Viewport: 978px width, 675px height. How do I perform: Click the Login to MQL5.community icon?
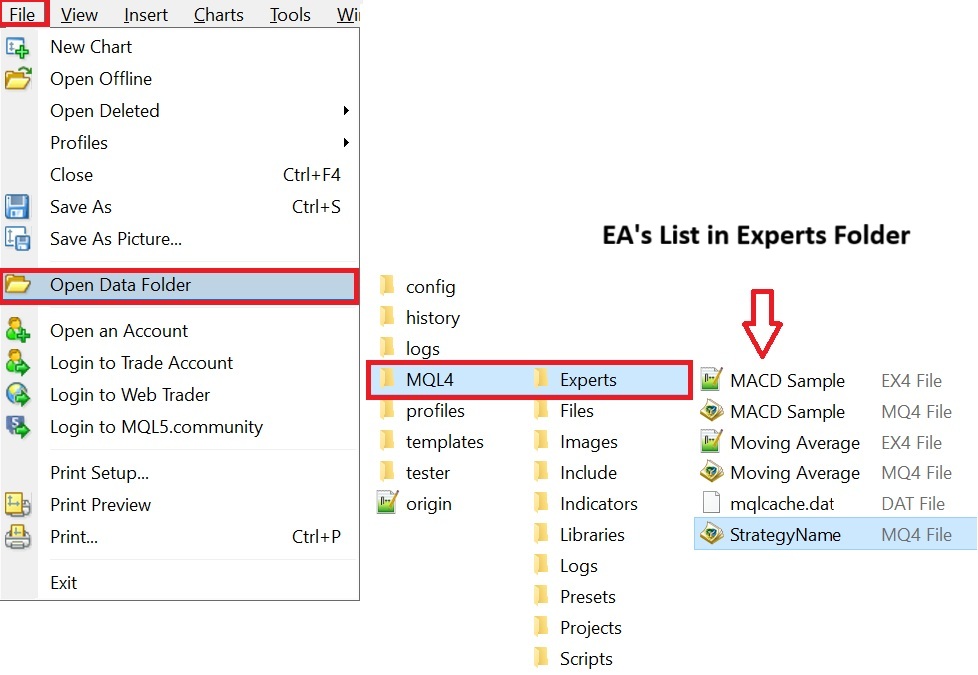pos(18,427)
